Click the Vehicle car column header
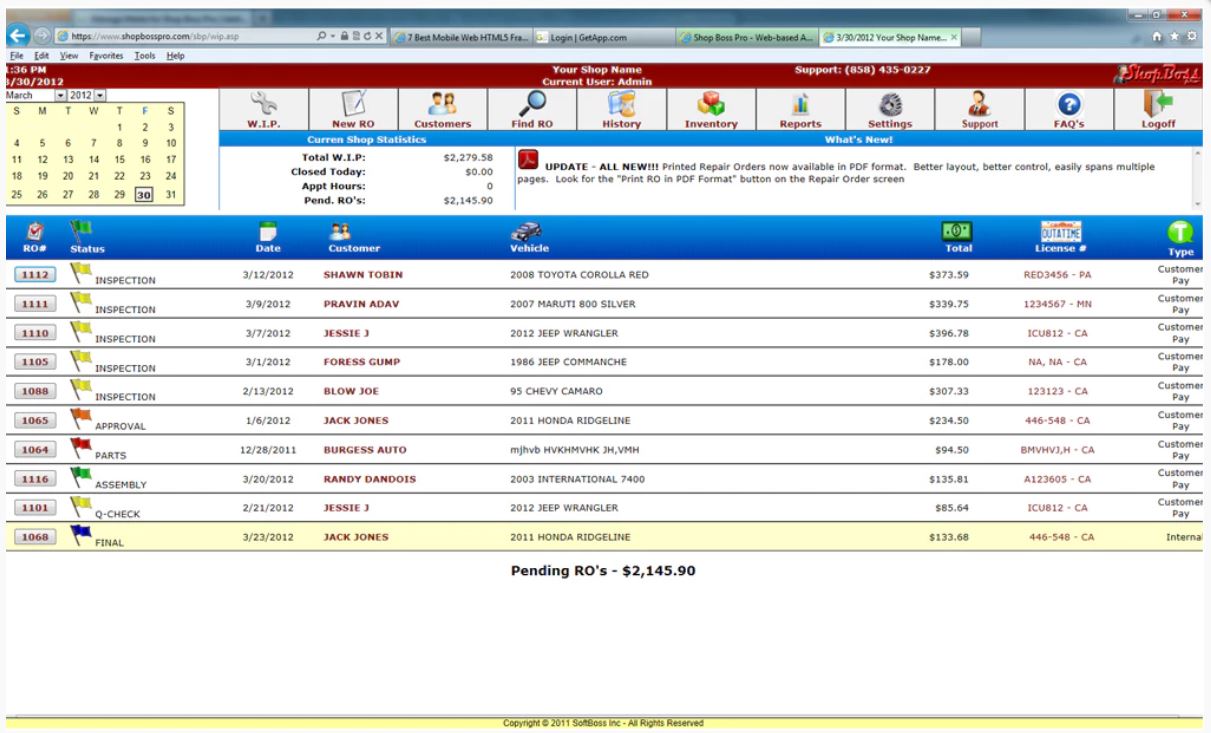Viewport: 1211px width, 733px height. 528,231
